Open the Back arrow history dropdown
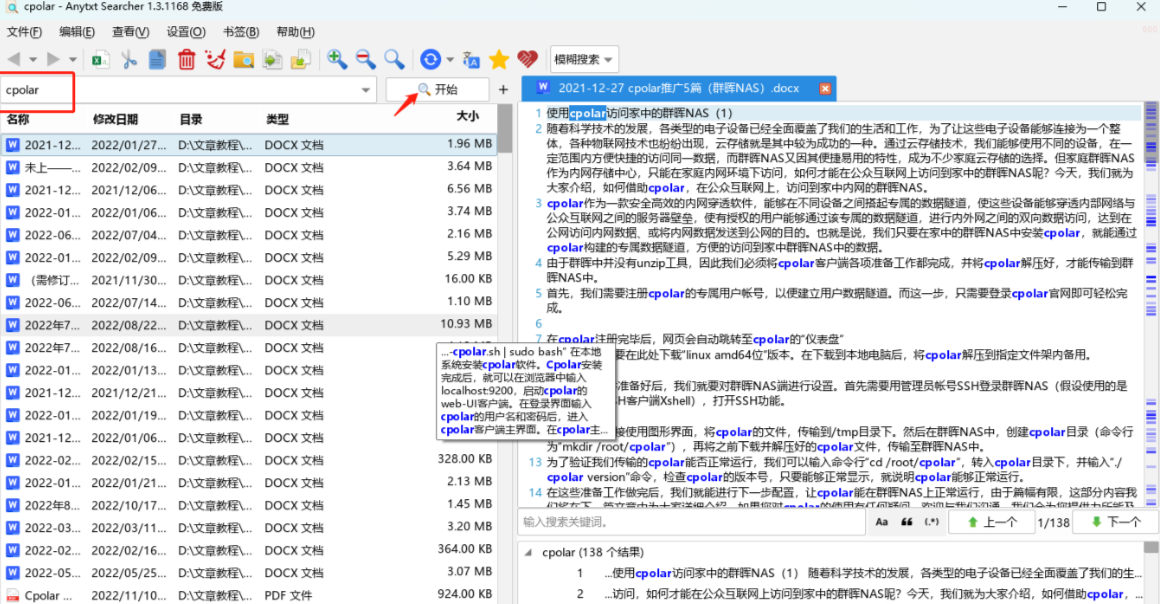Screen dimensions: 1160x604 coord(33,60)
